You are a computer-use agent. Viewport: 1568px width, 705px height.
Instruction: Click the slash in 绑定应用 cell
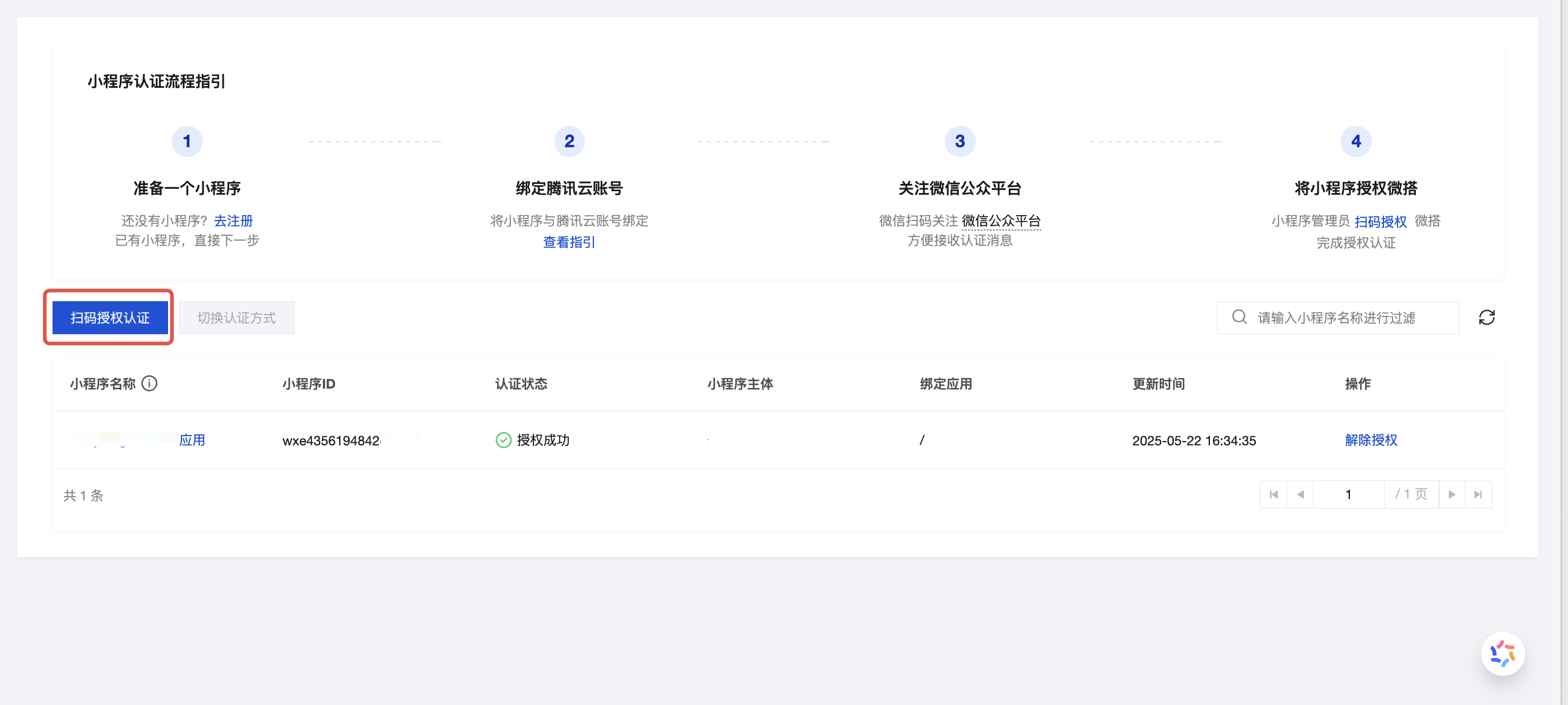tap(922, 440)
